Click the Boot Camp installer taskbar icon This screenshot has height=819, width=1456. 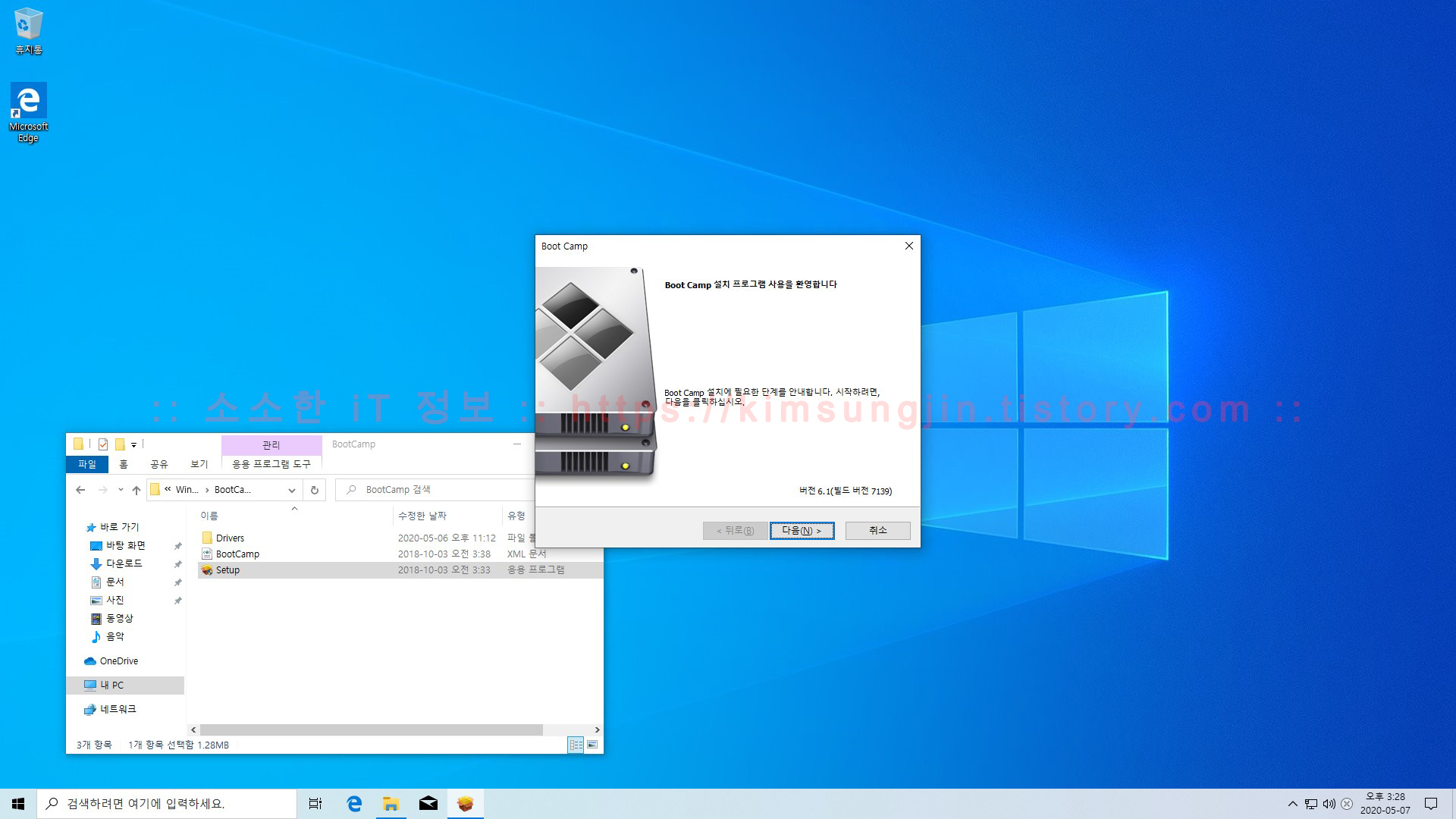465,804
